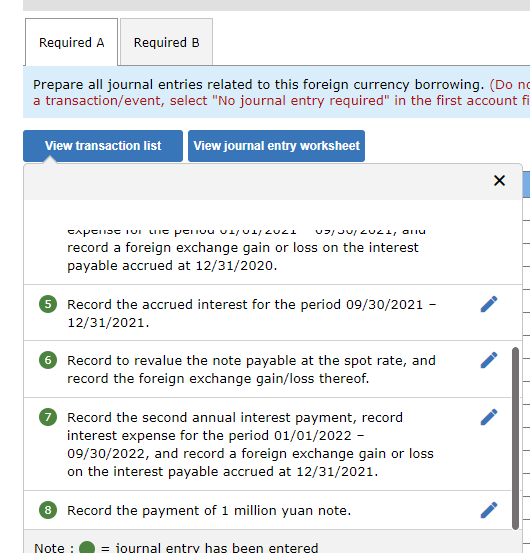Select the accrued interest 09/30/2021 – 12/31/2021 transaction
Image resolution: width=530 pixels, height=553 pixels.
(x=252, y=313)
